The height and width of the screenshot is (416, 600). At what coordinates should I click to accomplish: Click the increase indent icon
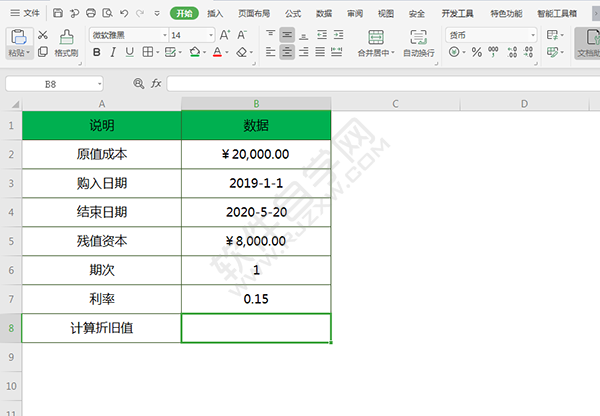pyautogui.click(x=338, y=35)
